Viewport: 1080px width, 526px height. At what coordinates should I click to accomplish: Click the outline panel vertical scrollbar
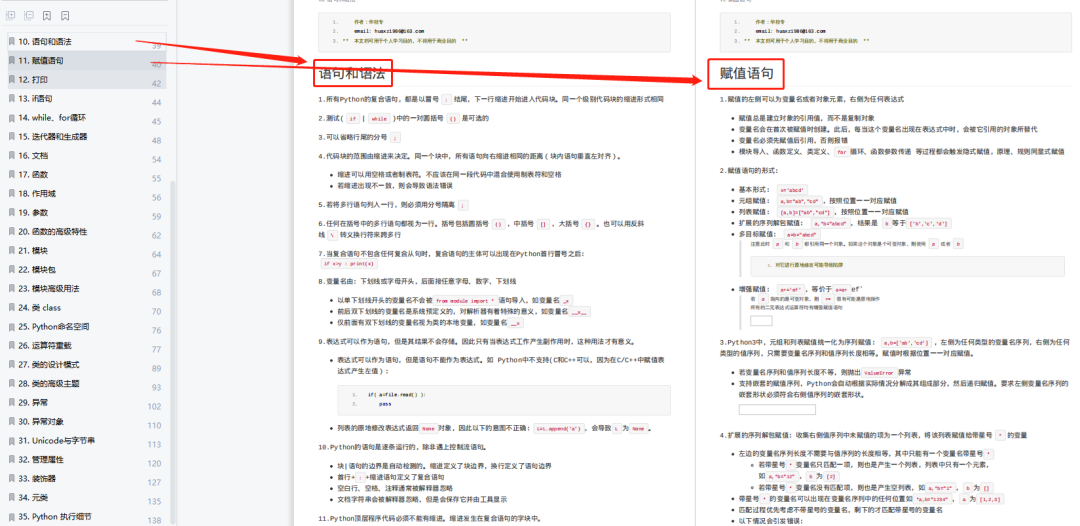pyautogui.click(x=173, y=351)
